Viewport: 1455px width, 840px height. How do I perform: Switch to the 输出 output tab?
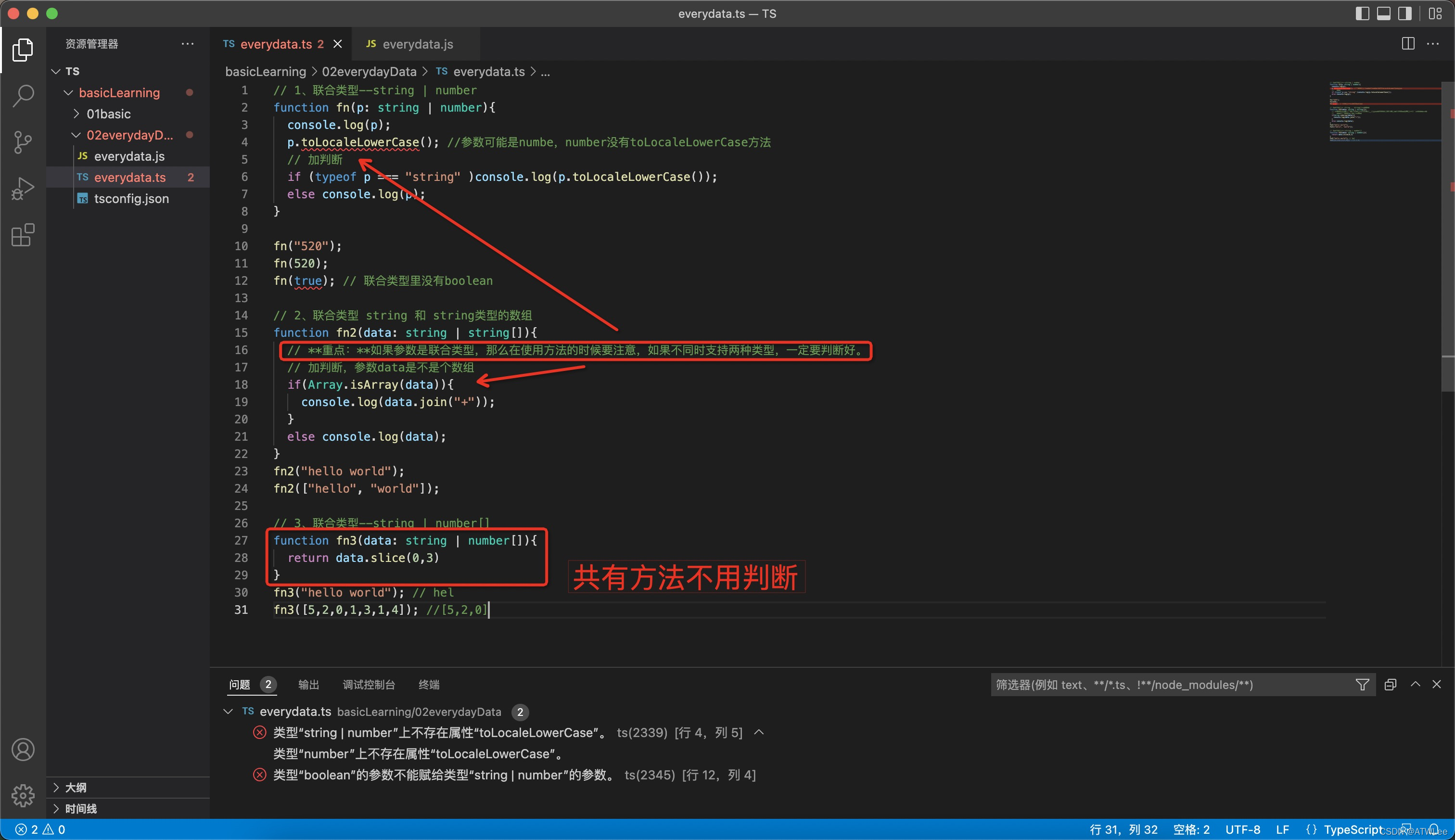tap(308, 684)
